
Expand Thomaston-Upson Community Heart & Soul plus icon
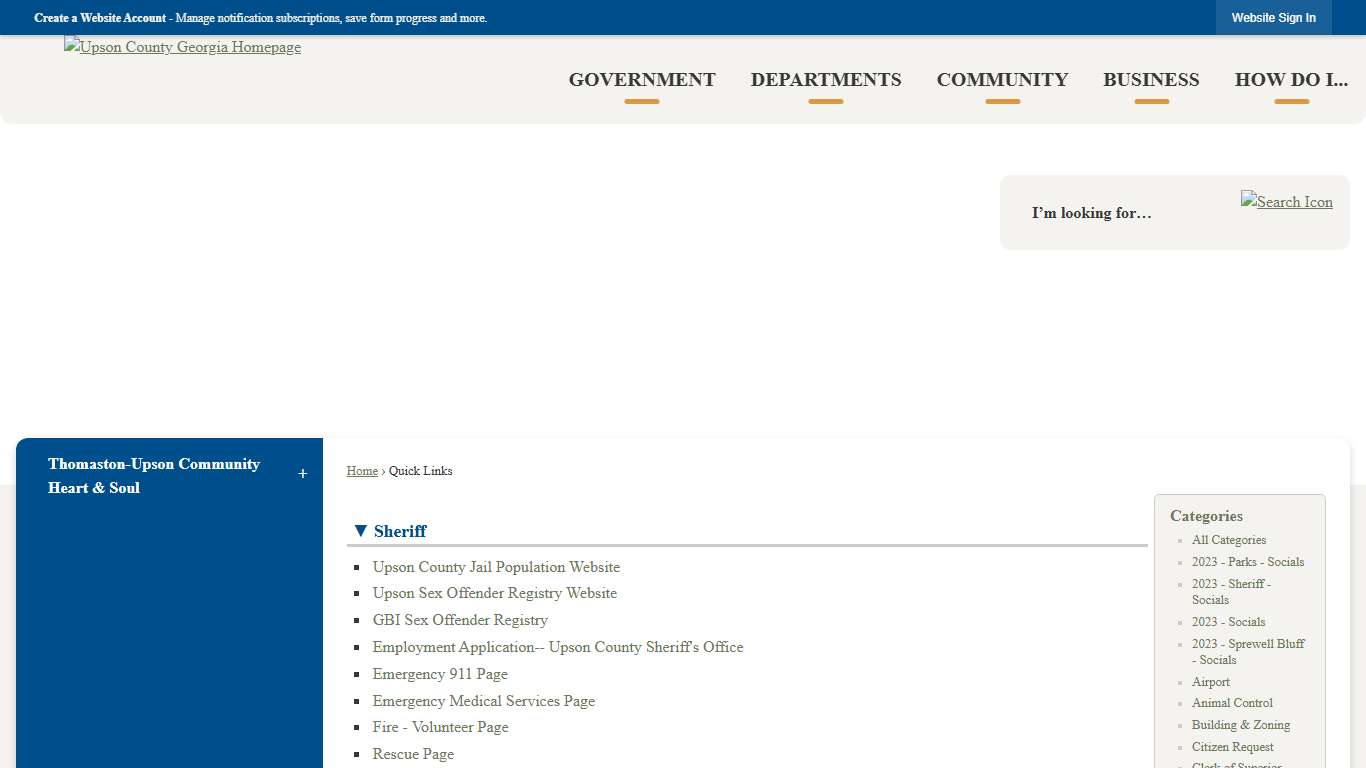(302, 474)
